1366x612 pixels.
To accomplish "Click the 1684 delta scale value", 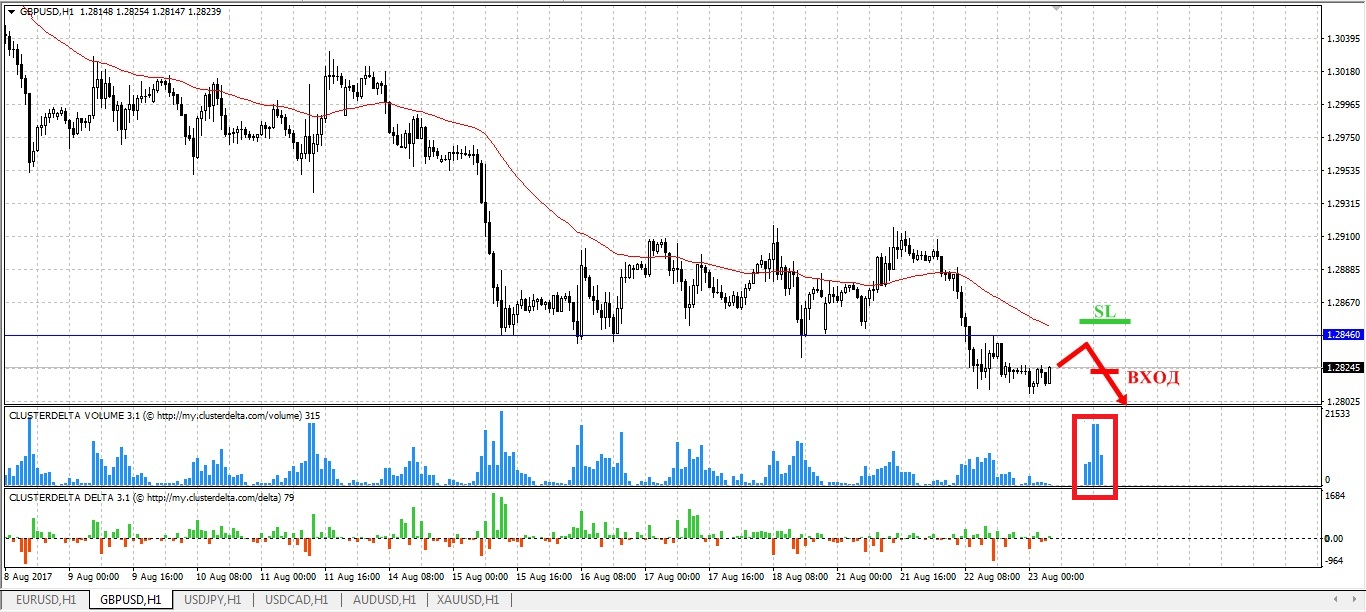I will [x=1334, y=495].
